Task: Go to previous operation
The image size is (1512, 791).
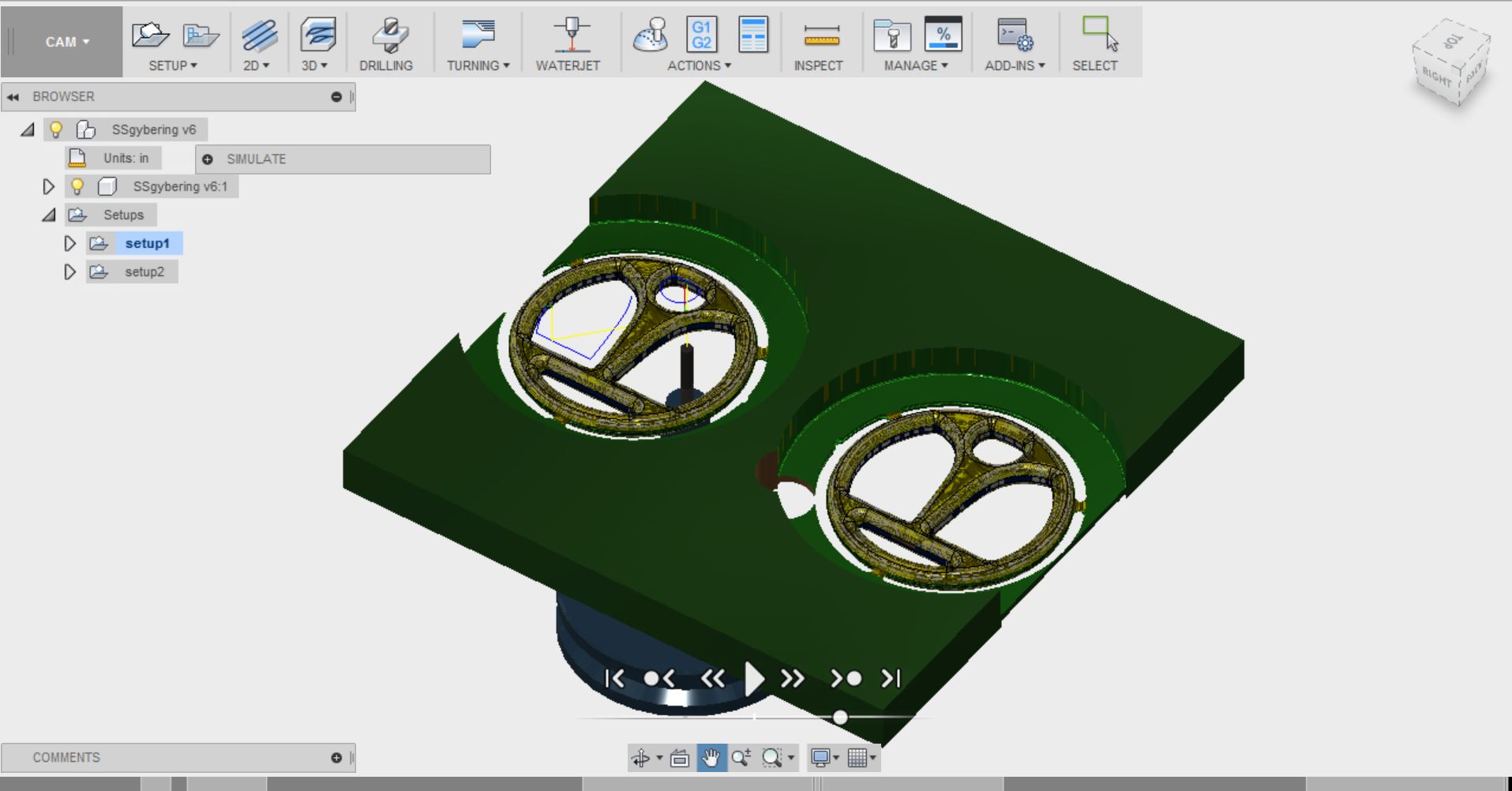Action: pos(659,678)
